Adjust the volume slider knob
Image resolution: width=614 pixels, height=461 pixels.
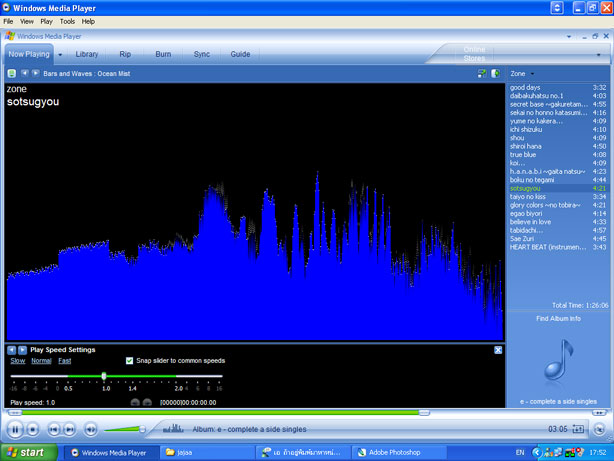(143, 429)
